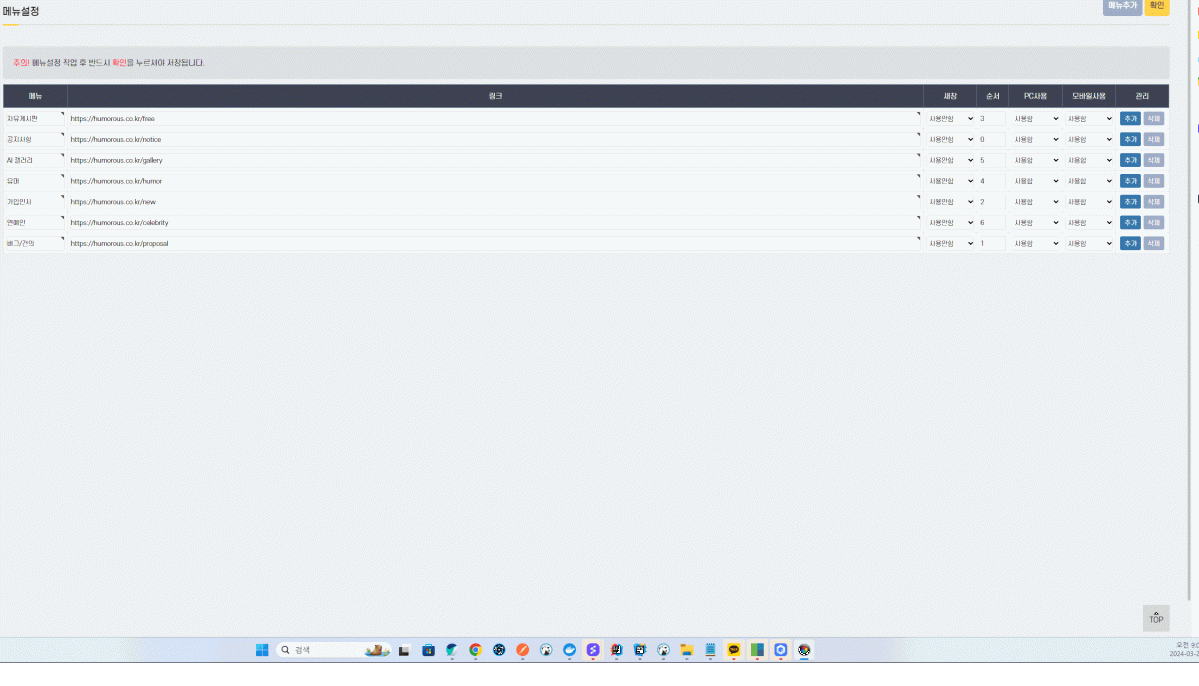Launch Google Chrome from the taskbar
This screenshot has width=1199, height=686.
(475, 650)
